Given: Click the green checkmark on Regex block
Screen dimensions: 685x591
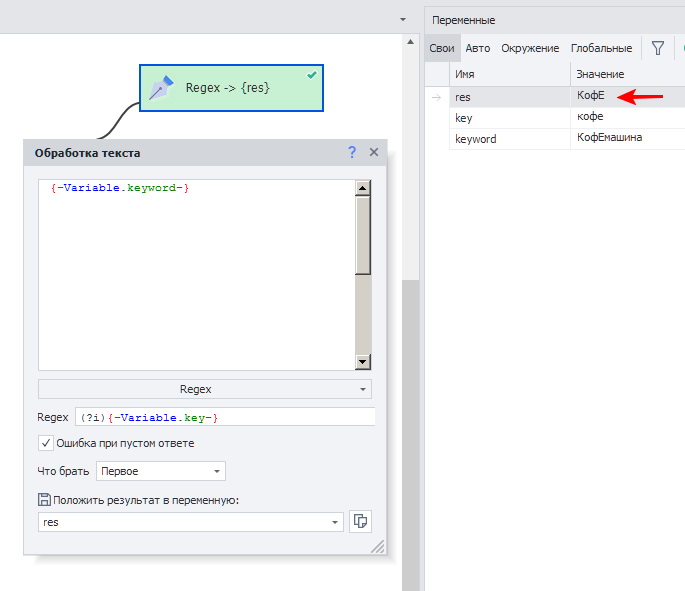Looking at the screenshot, I should (x=312, y=74).
